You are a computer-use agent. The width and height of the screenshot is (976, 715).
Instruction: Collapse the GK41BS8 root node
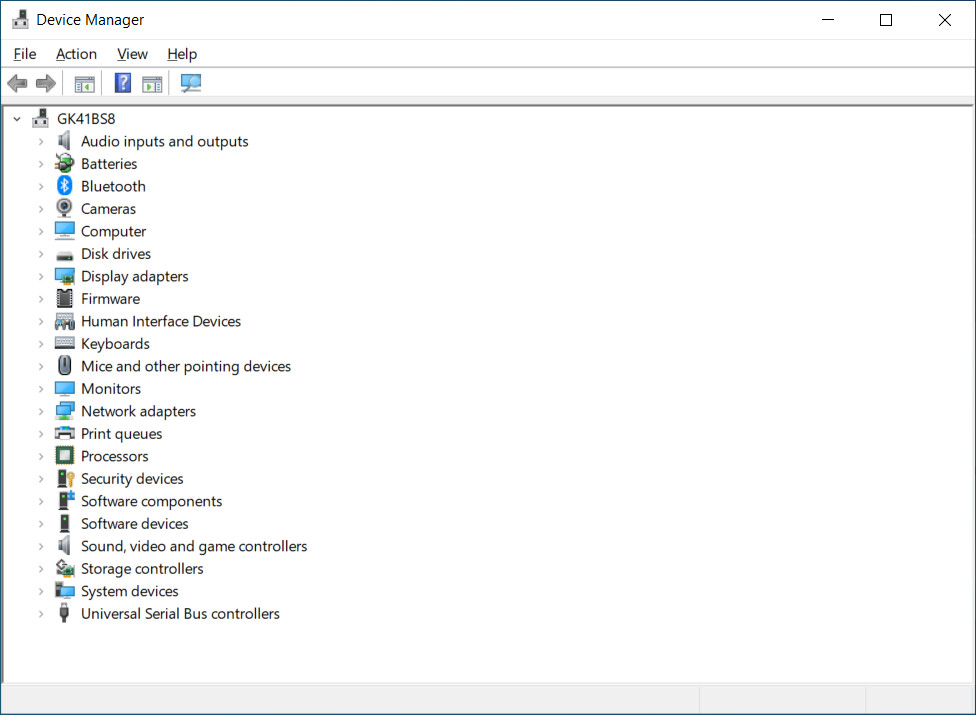[17, 119]
